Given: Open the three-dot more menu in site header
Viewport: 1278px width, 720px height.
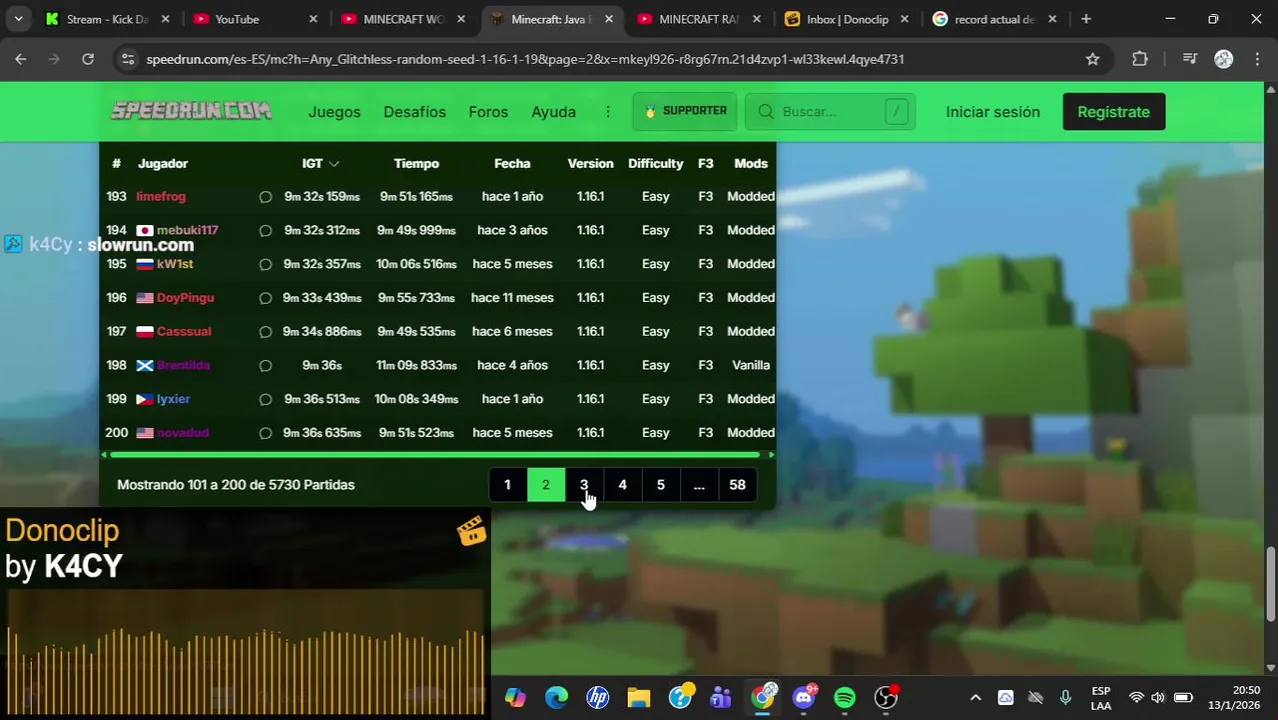Looking at the screenshot, I should coord(607,112).
